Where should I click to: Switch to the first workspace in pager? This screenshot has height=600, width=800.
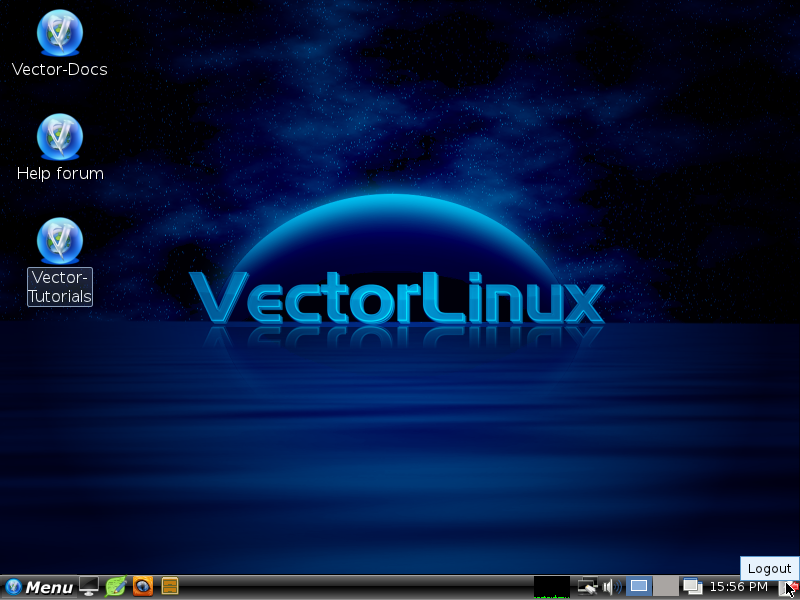point(639,586)
